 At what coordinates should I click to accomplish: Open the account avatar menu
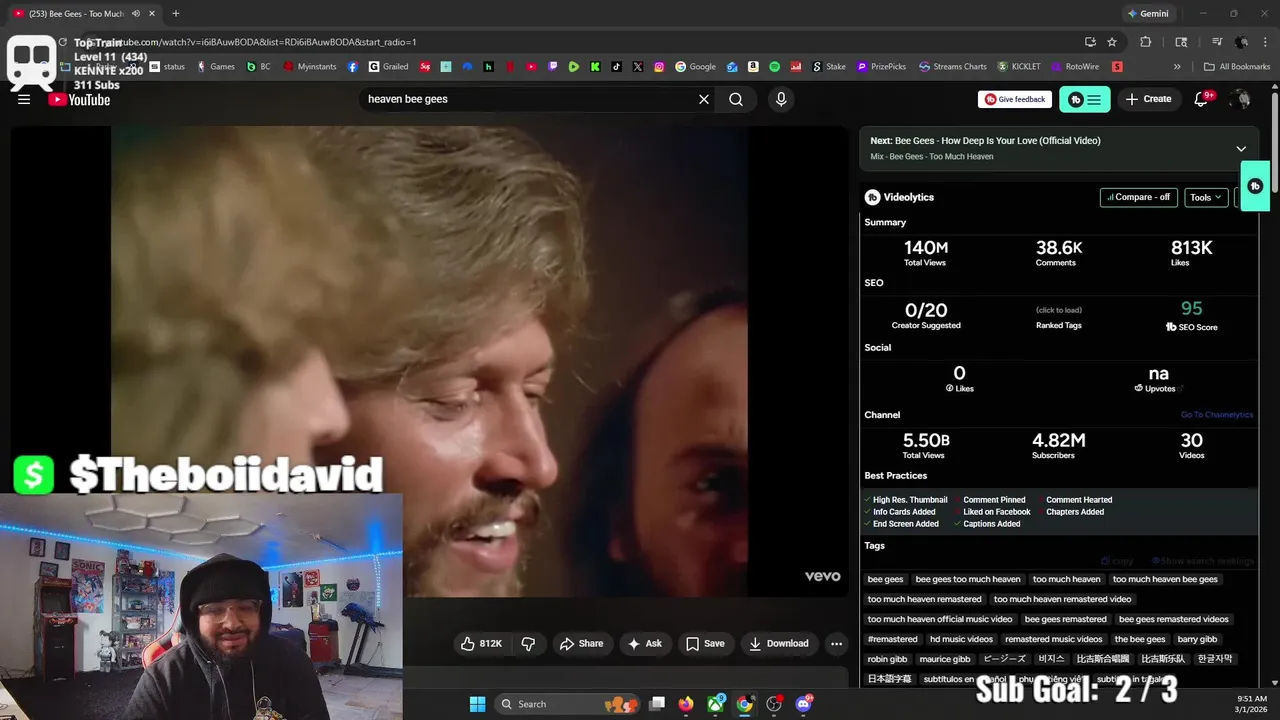1240,99
